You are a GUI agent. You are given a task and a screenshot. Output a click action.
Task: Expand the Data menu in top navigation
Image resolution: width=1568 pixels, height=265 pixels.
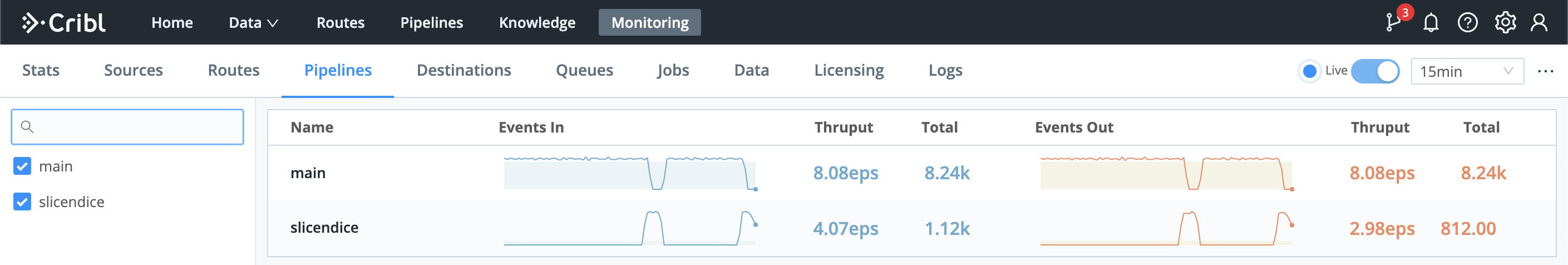(x=253, y=22)
